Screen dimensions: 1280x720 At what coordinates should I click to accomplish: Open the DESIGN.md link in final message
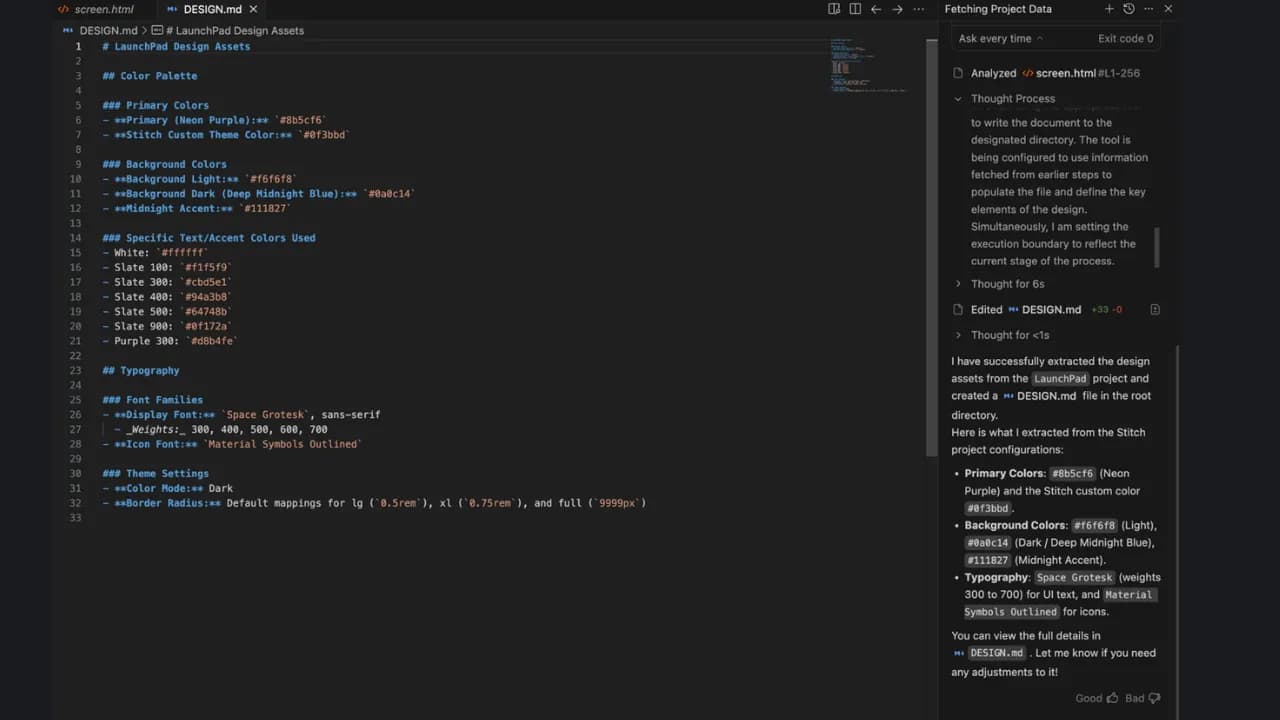(x=996, y=653)
